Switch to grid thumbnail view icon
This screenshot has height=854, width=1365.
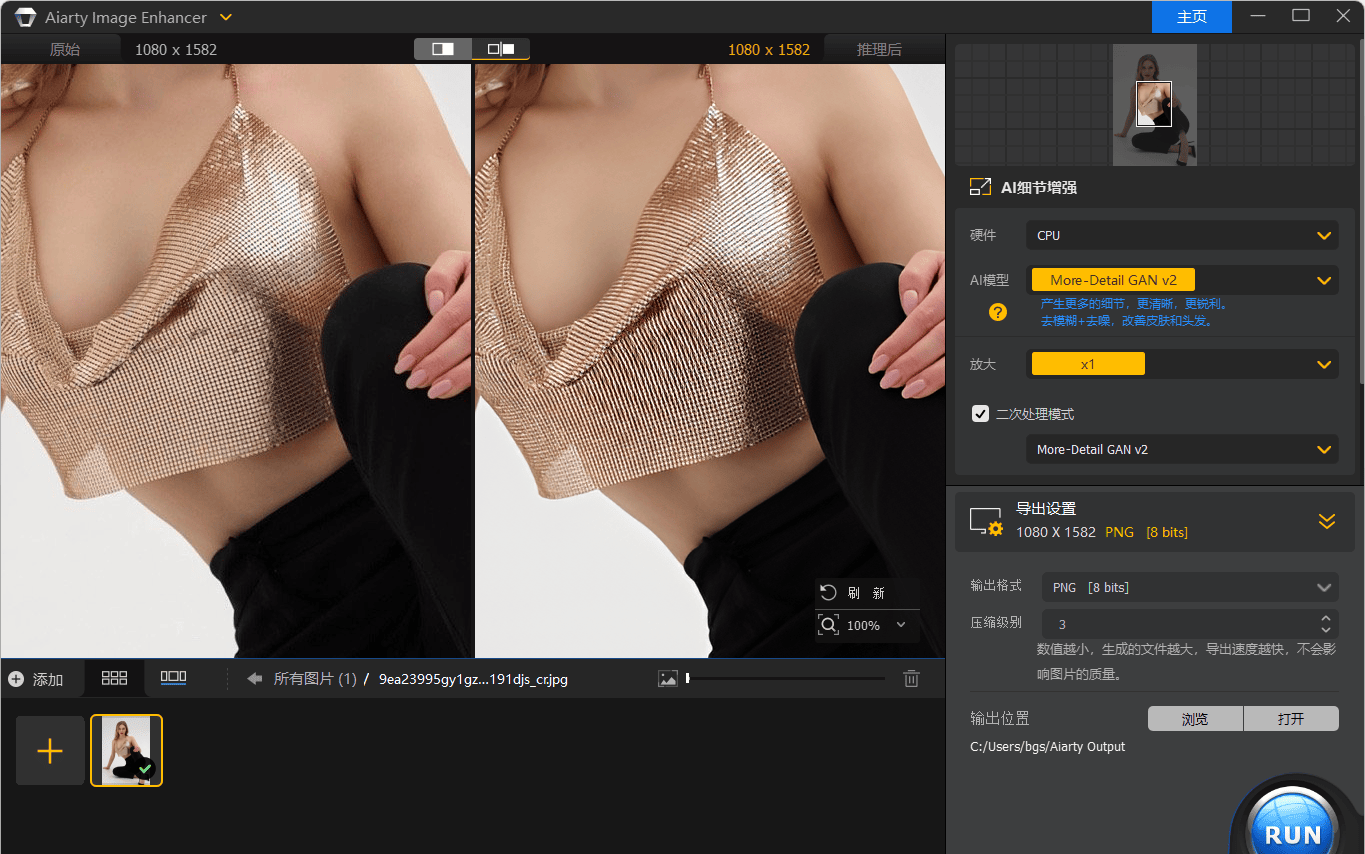pos(115,678)
